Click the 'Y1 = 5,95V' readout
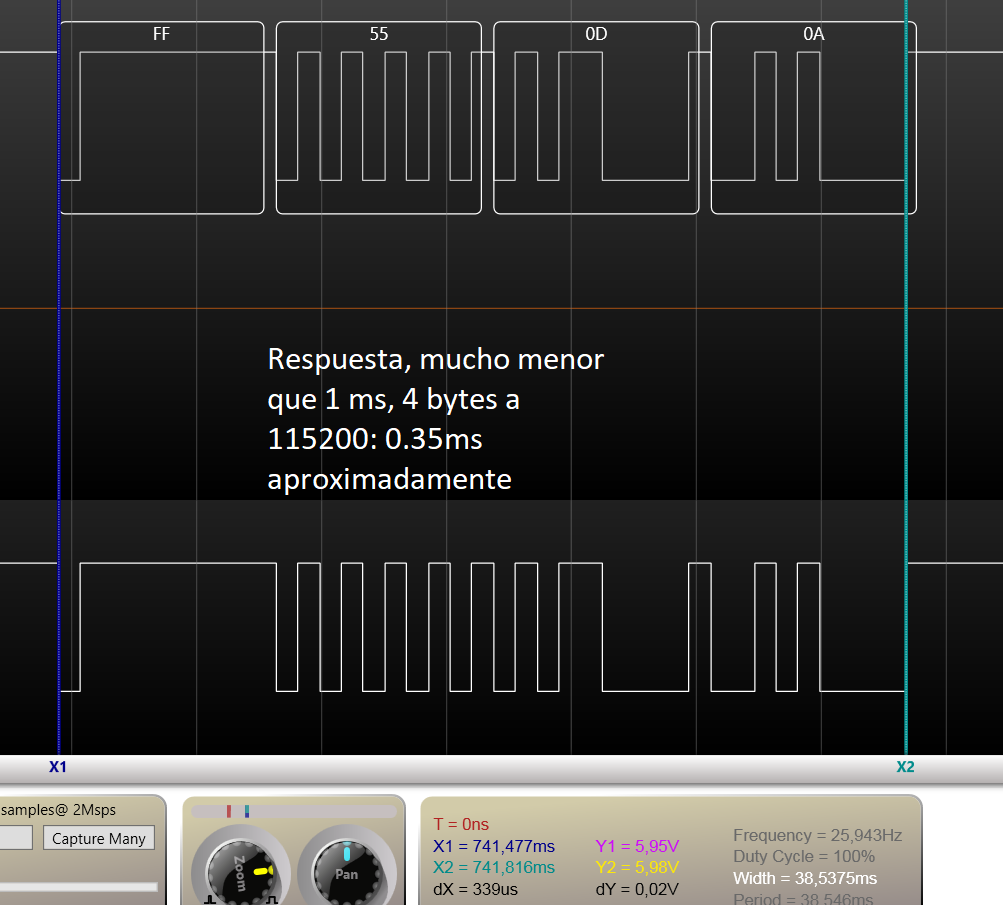 tap(637, 846)
